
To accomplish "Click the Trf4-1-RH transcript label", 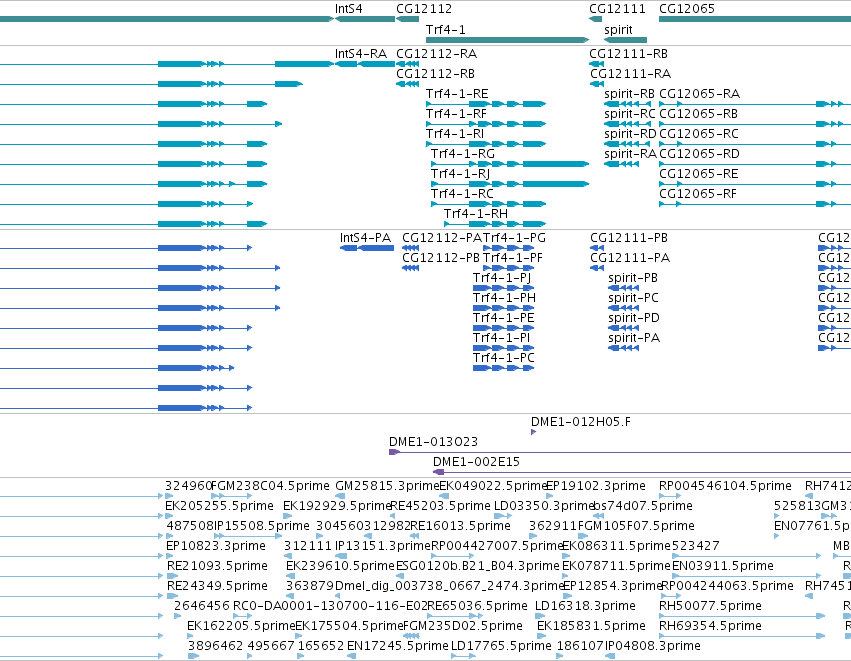I will 476,214.
